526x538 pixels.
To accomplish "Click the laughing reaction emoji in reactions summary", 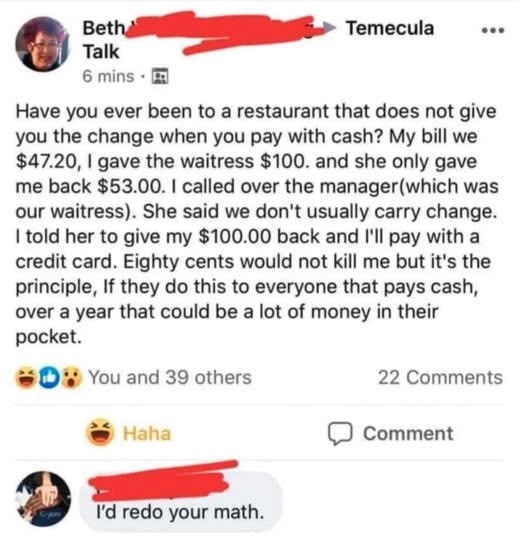I will tap(24, 377).
